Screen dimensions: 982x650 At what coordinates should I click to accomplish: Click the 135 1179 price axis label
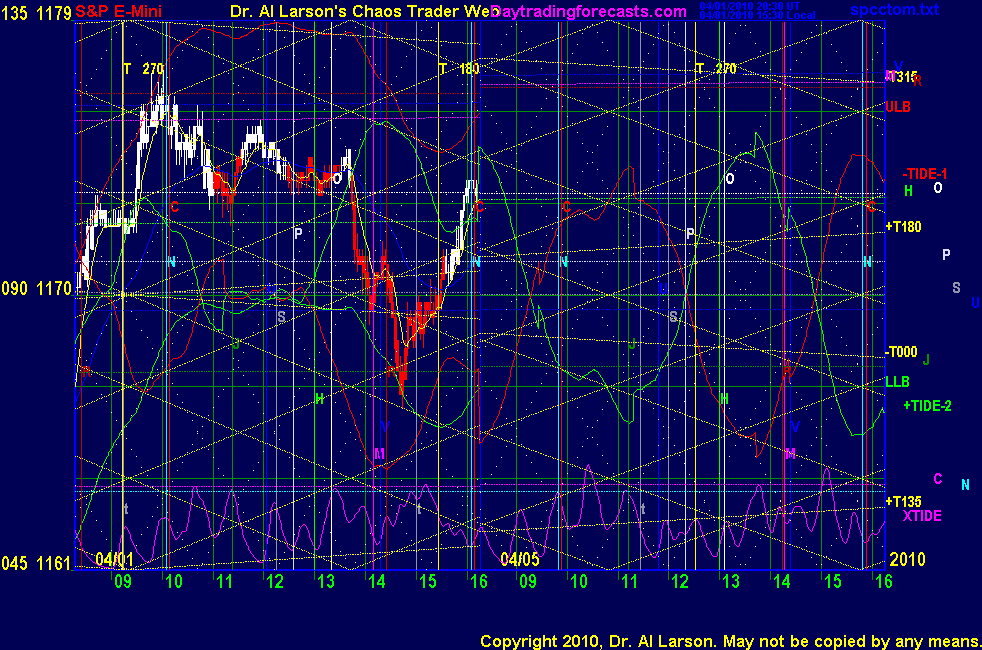[x=37, y=11]
